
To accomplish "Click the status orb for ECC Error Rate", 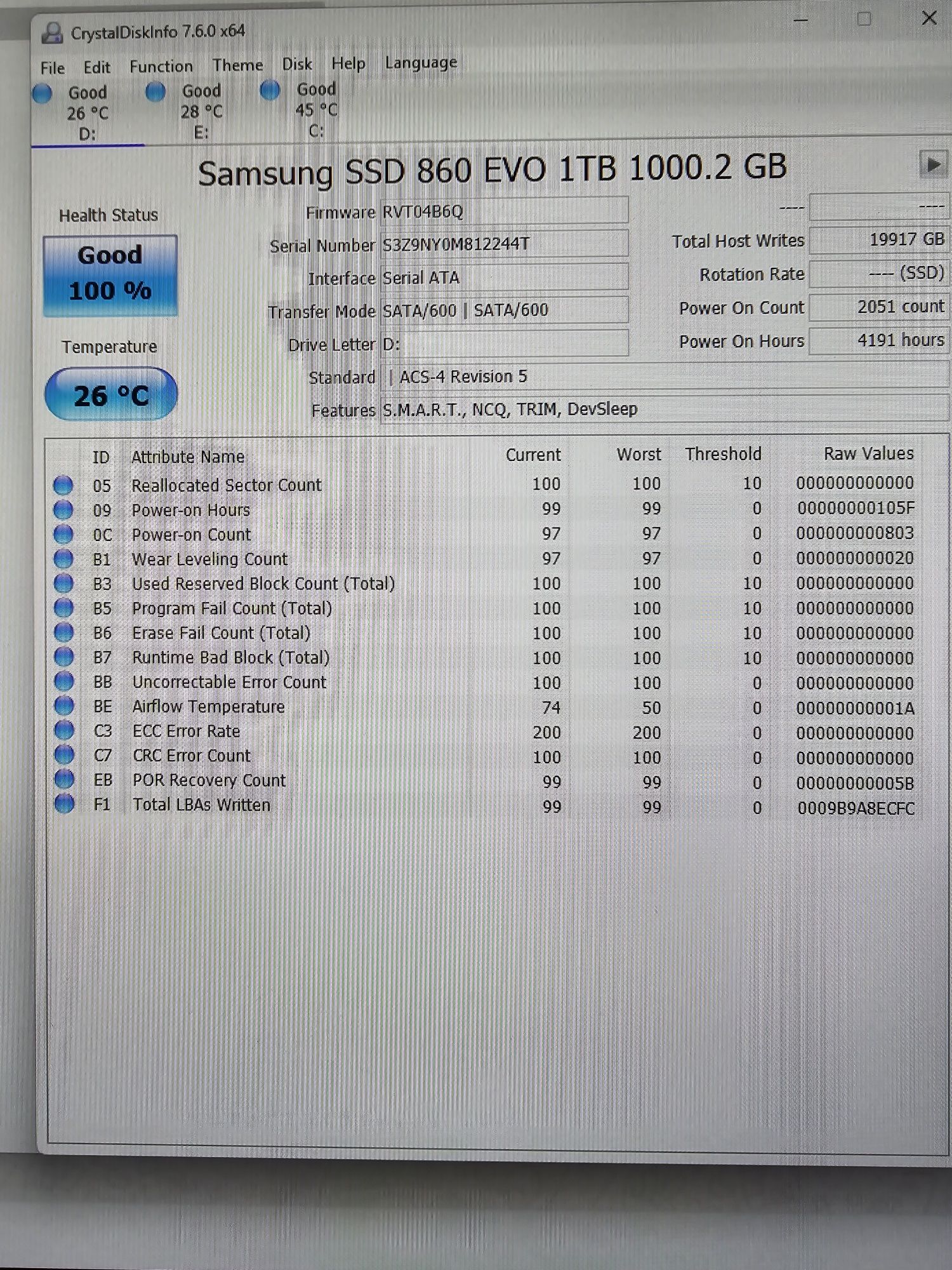I will pos(64,730).
